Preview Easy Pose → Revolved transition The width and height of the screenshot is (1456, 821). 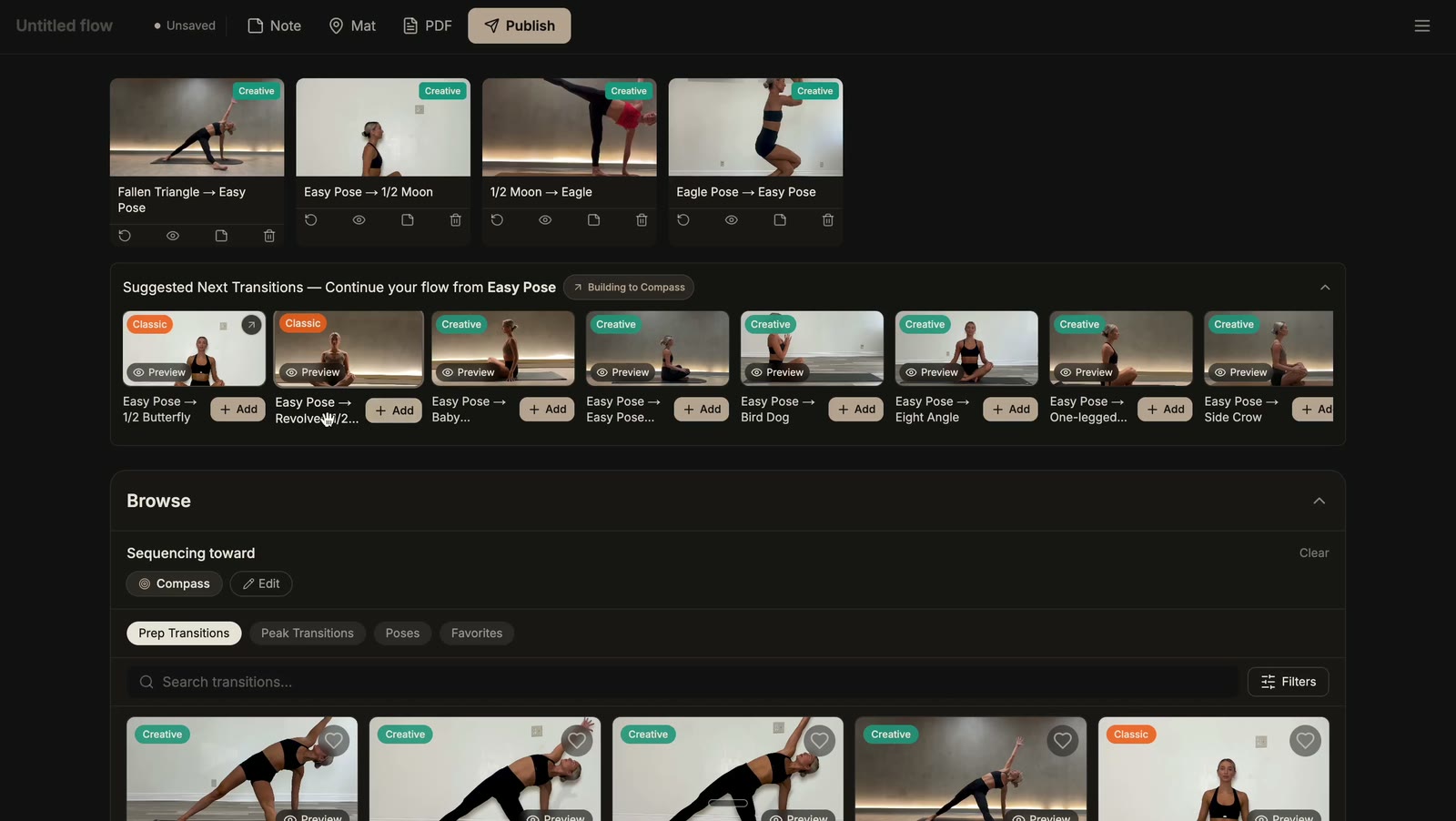coord(312,372)
